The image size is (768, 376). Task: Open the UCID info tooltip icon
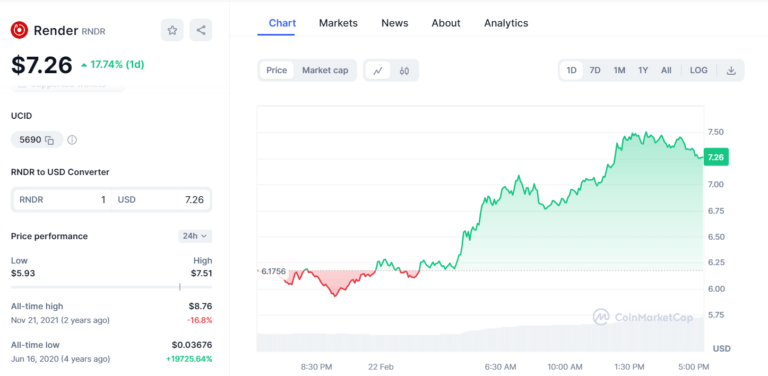pos(72,140)
